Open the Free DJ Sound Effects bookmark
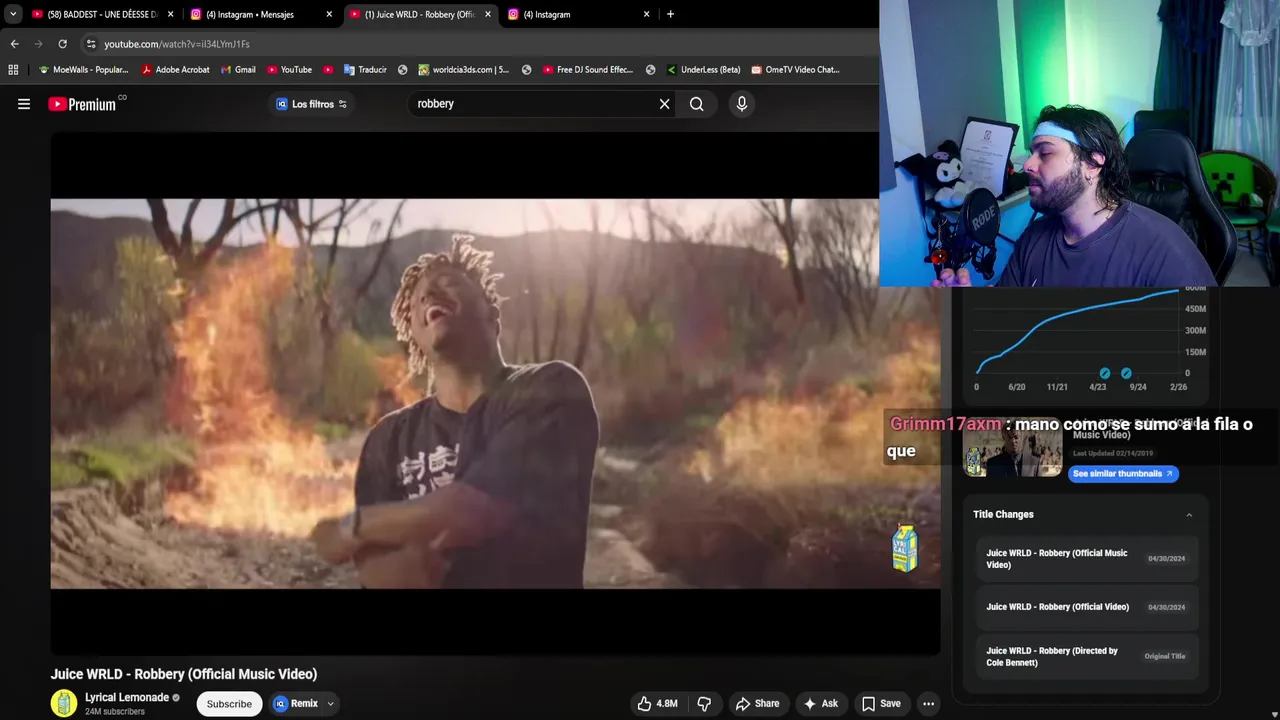 click(588, 70)
